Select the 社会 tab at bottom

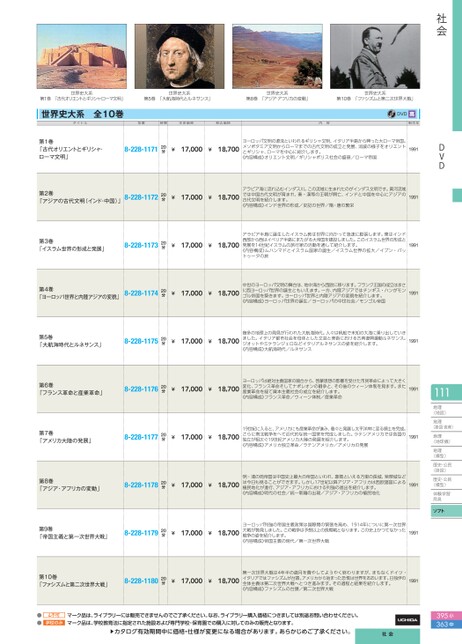387,635
